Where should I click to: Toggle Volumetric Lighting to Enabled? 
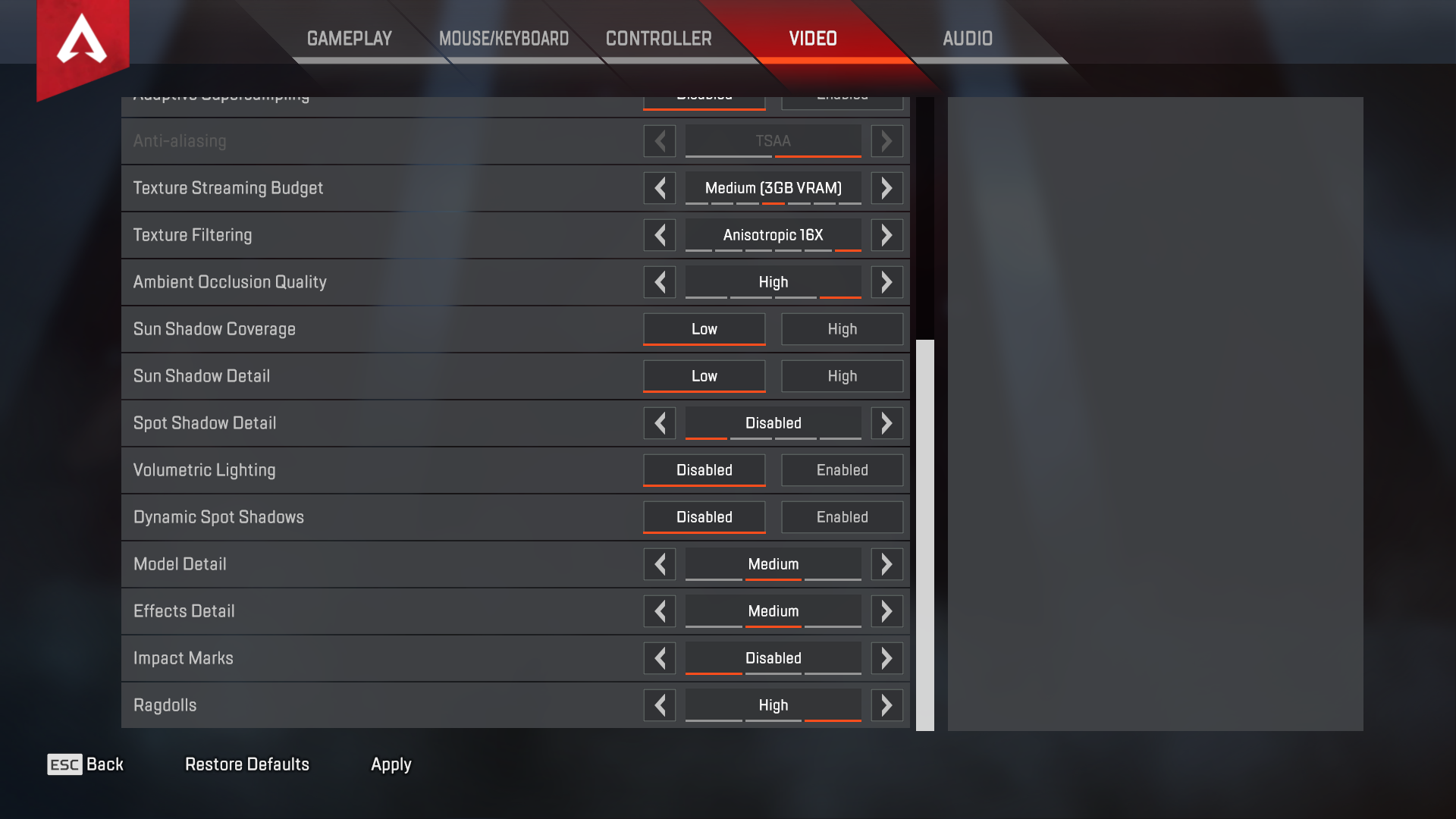click(x=841, y=469)
